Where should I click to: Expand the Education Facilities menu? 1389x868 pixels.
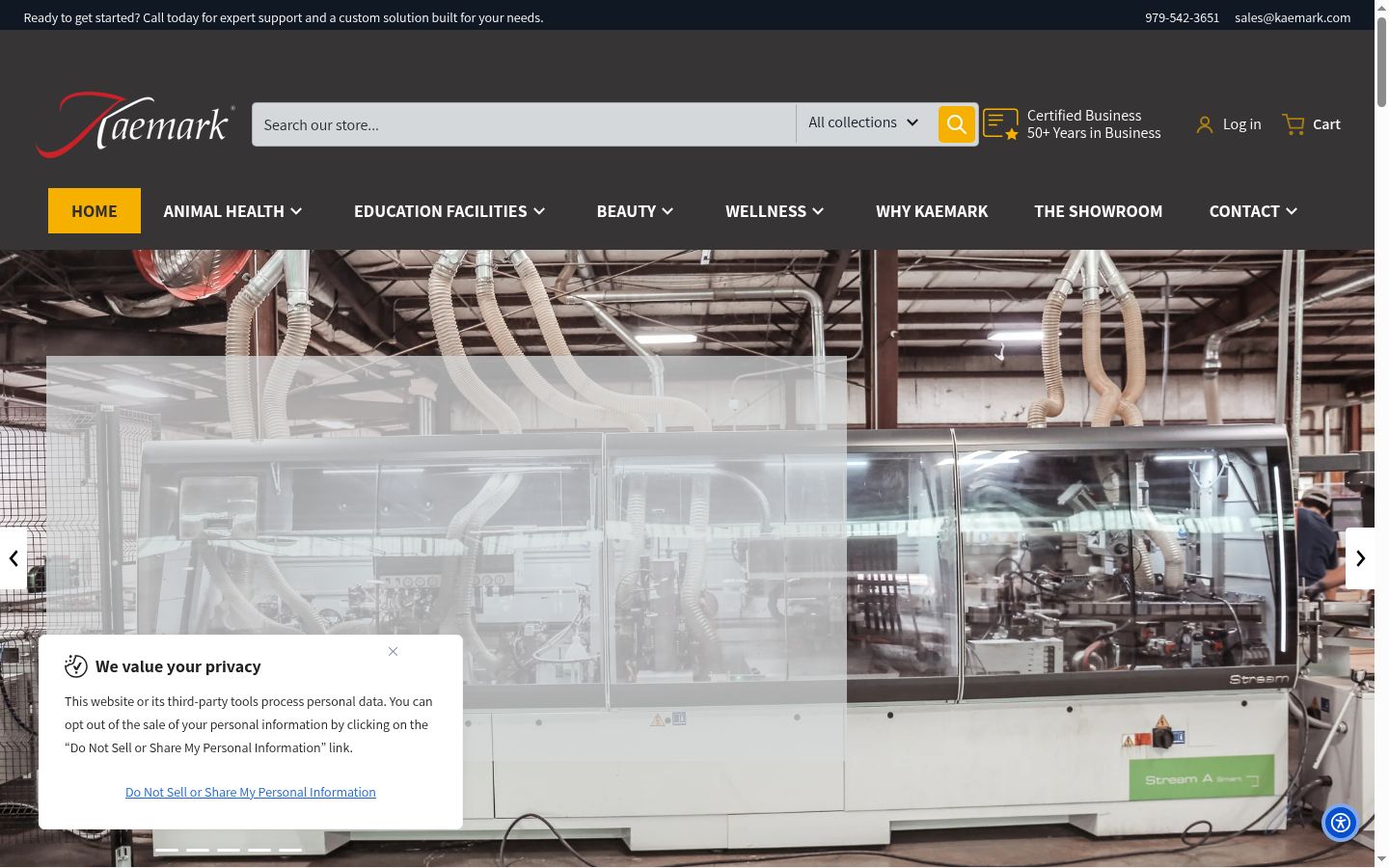coord(449,211)
